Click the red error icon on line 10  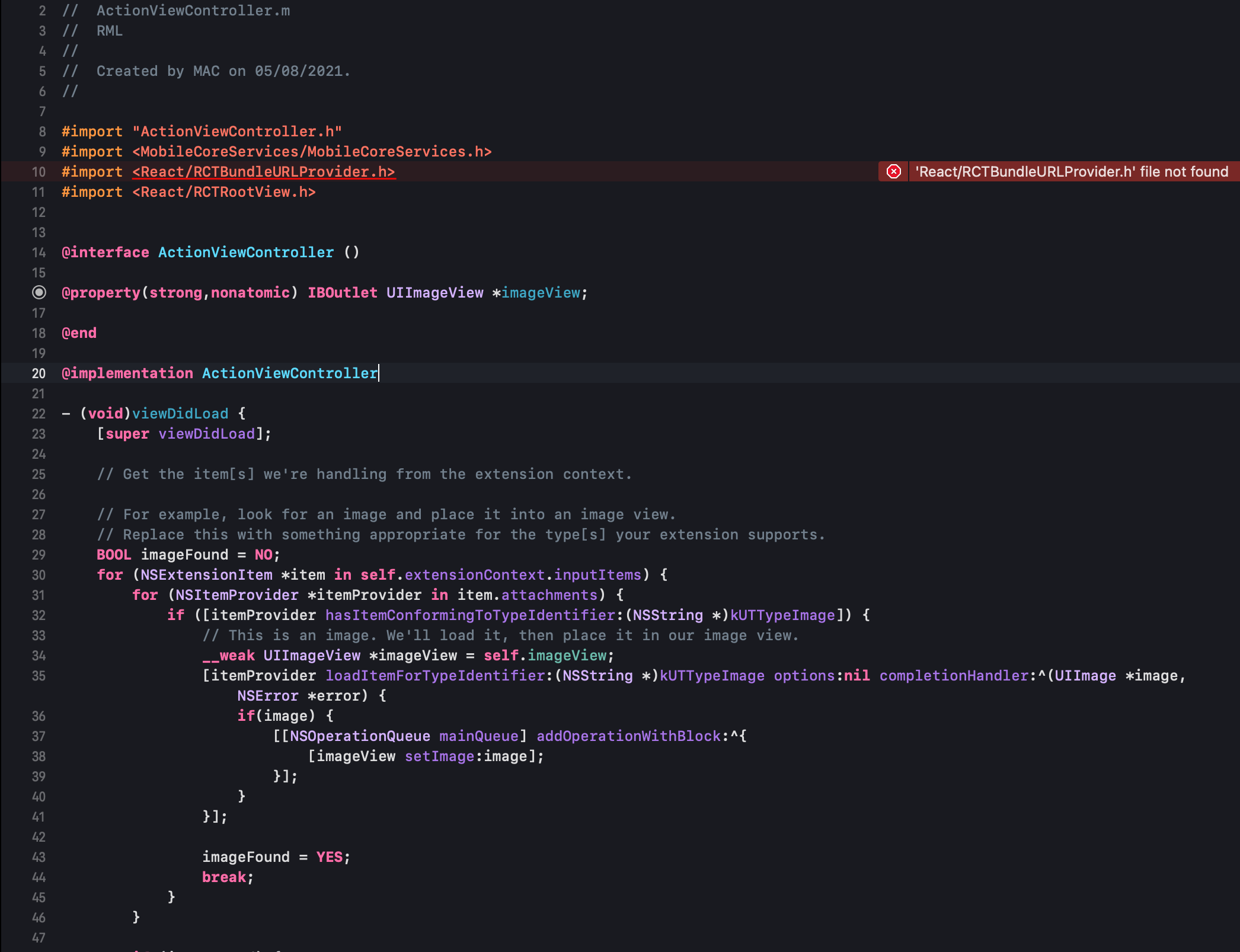coord(893,172)
